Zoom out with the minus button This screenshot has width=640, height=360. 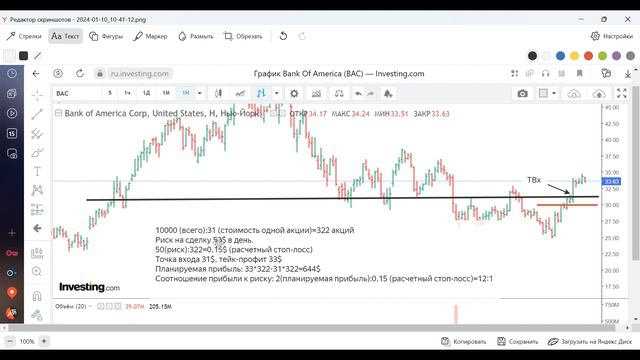(x=10, y=341)
